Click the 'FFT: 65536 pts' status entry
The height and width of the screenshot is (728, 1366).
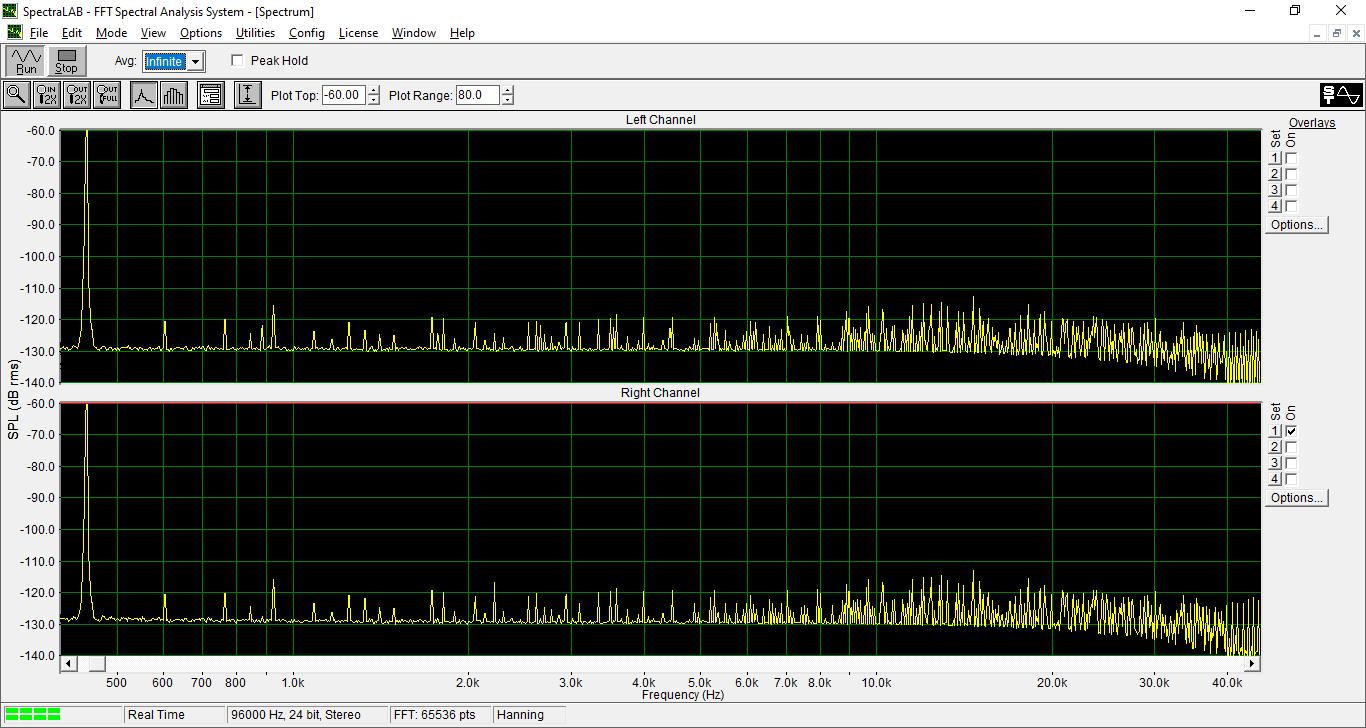[x=441, y=715]
